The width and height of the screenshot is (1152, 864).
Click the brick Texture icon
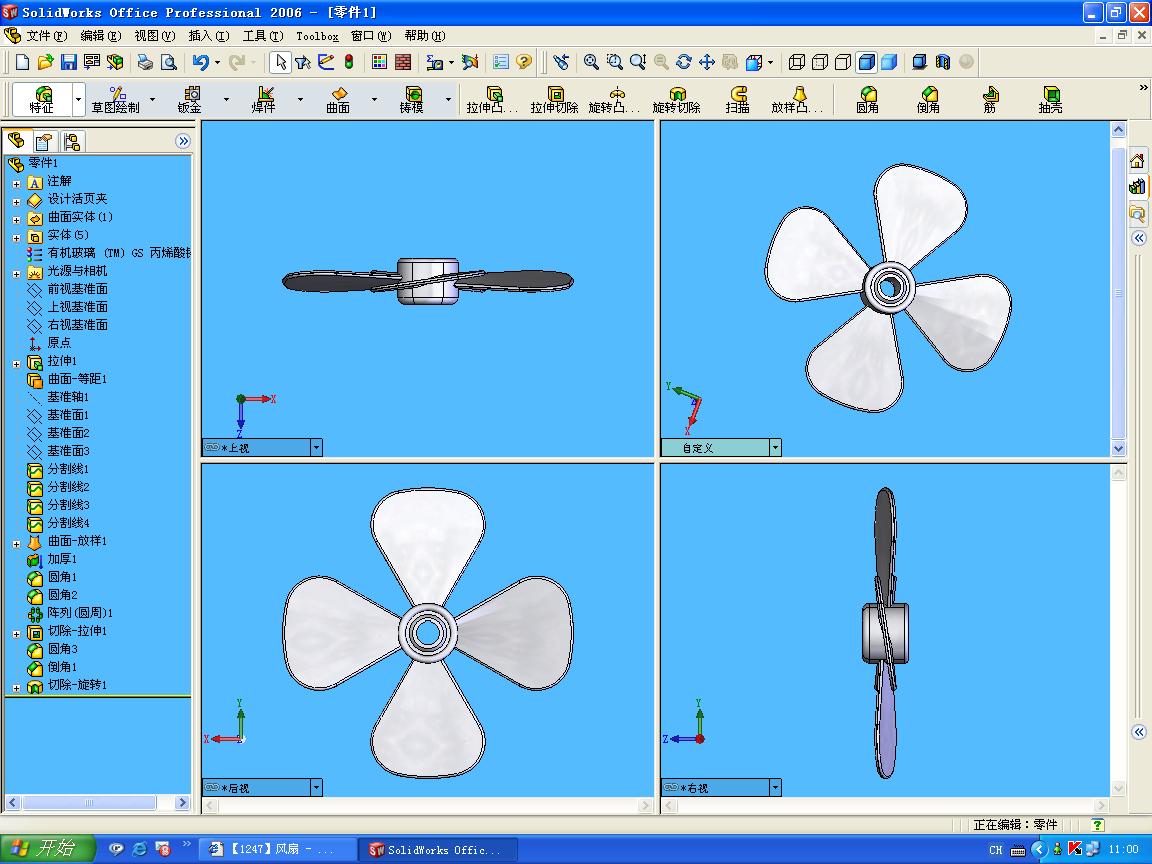tap(403, 62)
